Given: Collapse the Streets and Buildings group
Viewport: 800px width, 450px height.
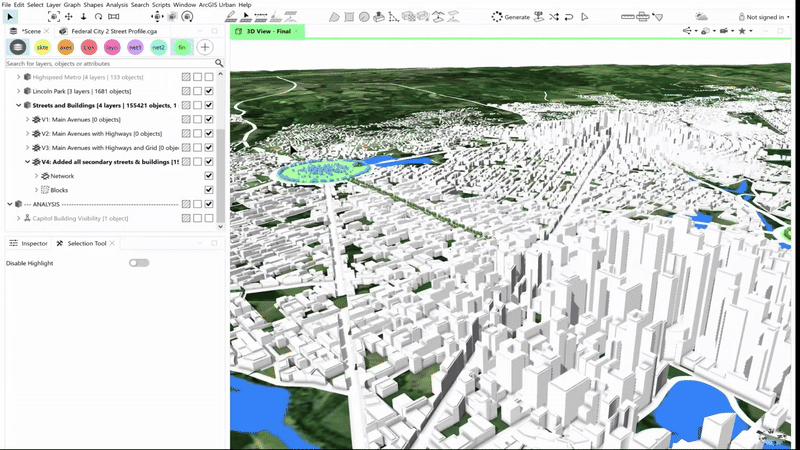Looking at the screenshot, I should (x=18, y=105).
